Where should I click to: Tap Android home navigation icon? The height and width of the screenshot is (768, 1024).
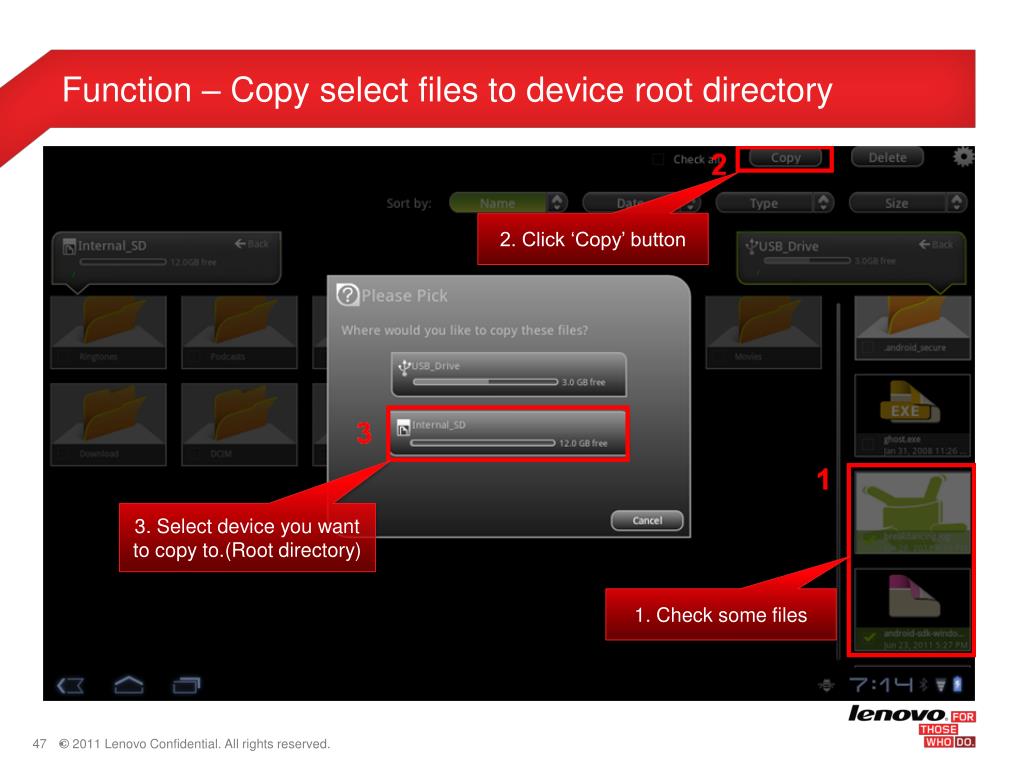[129, 684]
